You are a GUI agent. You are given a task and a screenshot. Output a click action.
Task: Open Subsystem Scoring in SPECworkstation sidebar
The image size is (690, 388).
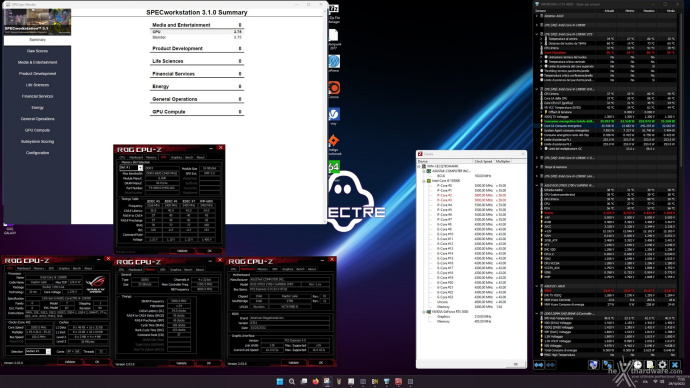(x=37, y=142)
